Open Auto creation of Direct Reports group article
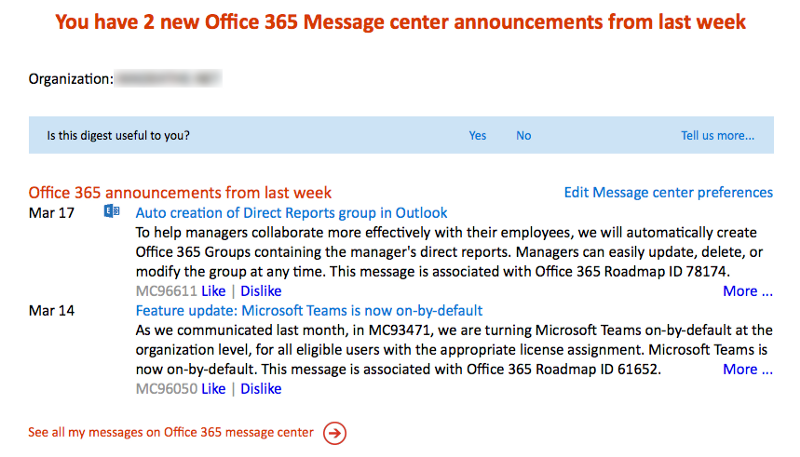This screenshot has width=800, height=457. 291,213
